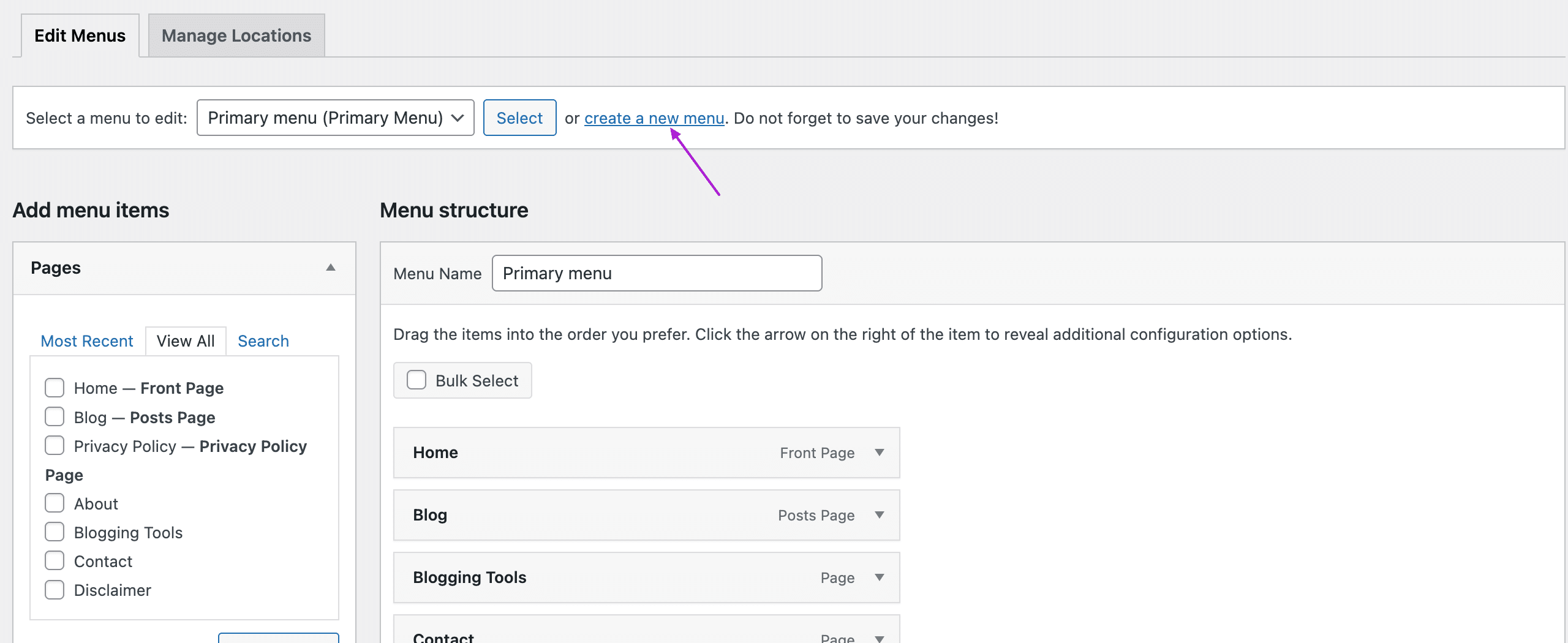Open the create a new menu link
Viewport: 1568px width, 643px height.
tap(654, 118)
